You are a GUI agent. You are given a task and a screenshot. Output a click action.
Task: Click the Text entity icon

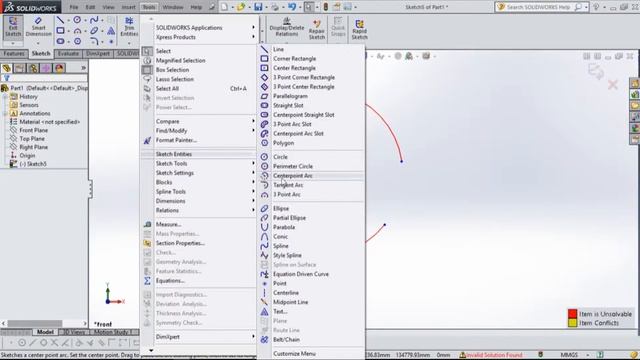(264, 311)
